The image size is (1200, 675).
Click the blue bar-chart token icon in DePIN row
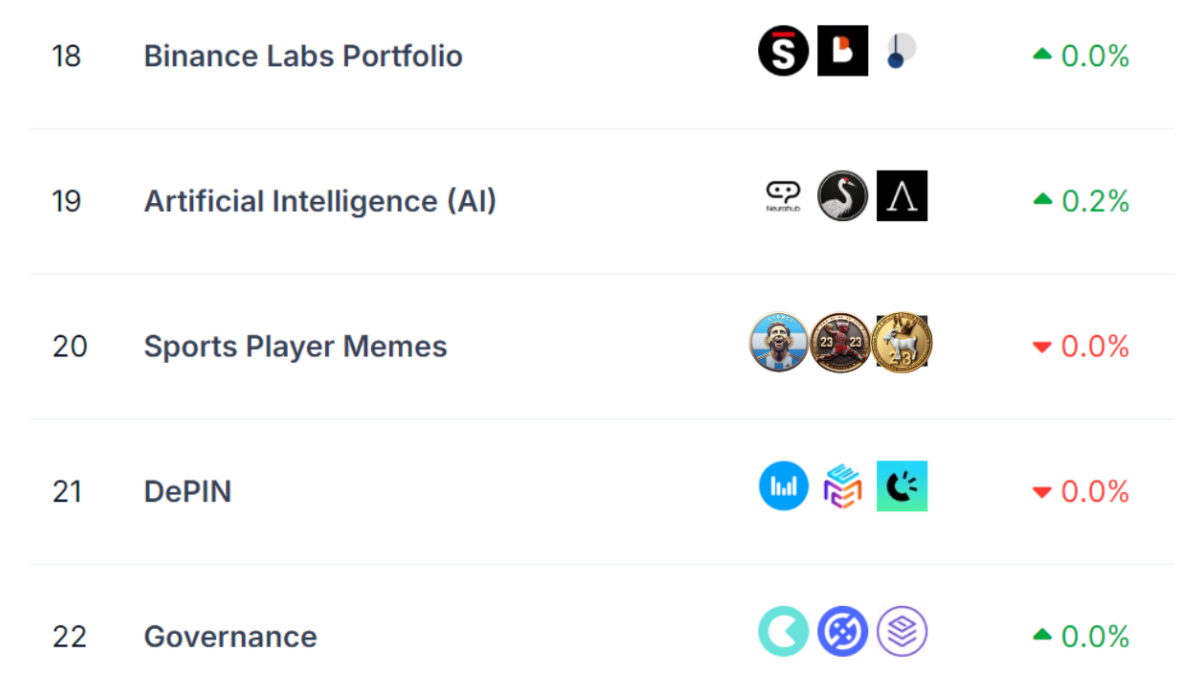(783, 486)
